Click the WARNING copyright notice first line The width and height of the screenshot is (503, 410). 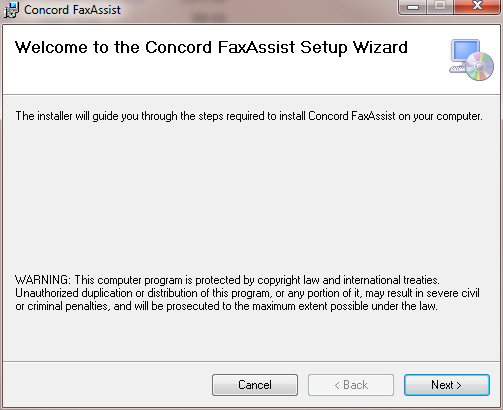(227, 280)
